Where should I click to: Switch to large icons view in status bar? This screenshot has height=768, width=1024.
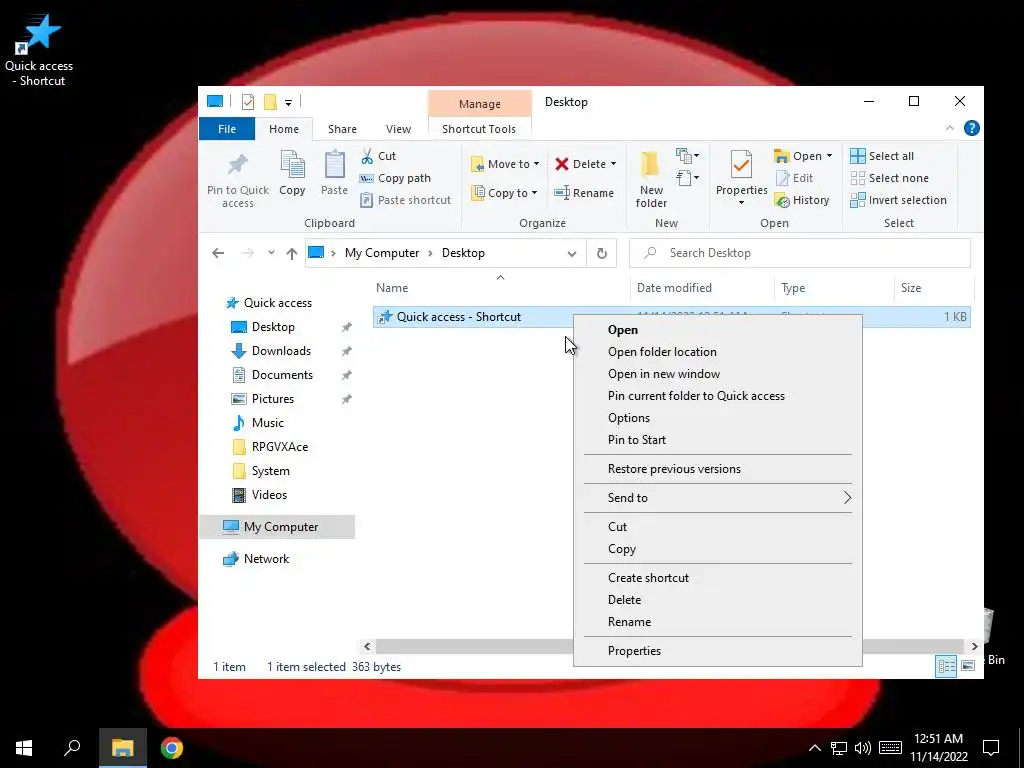(968, 666)
